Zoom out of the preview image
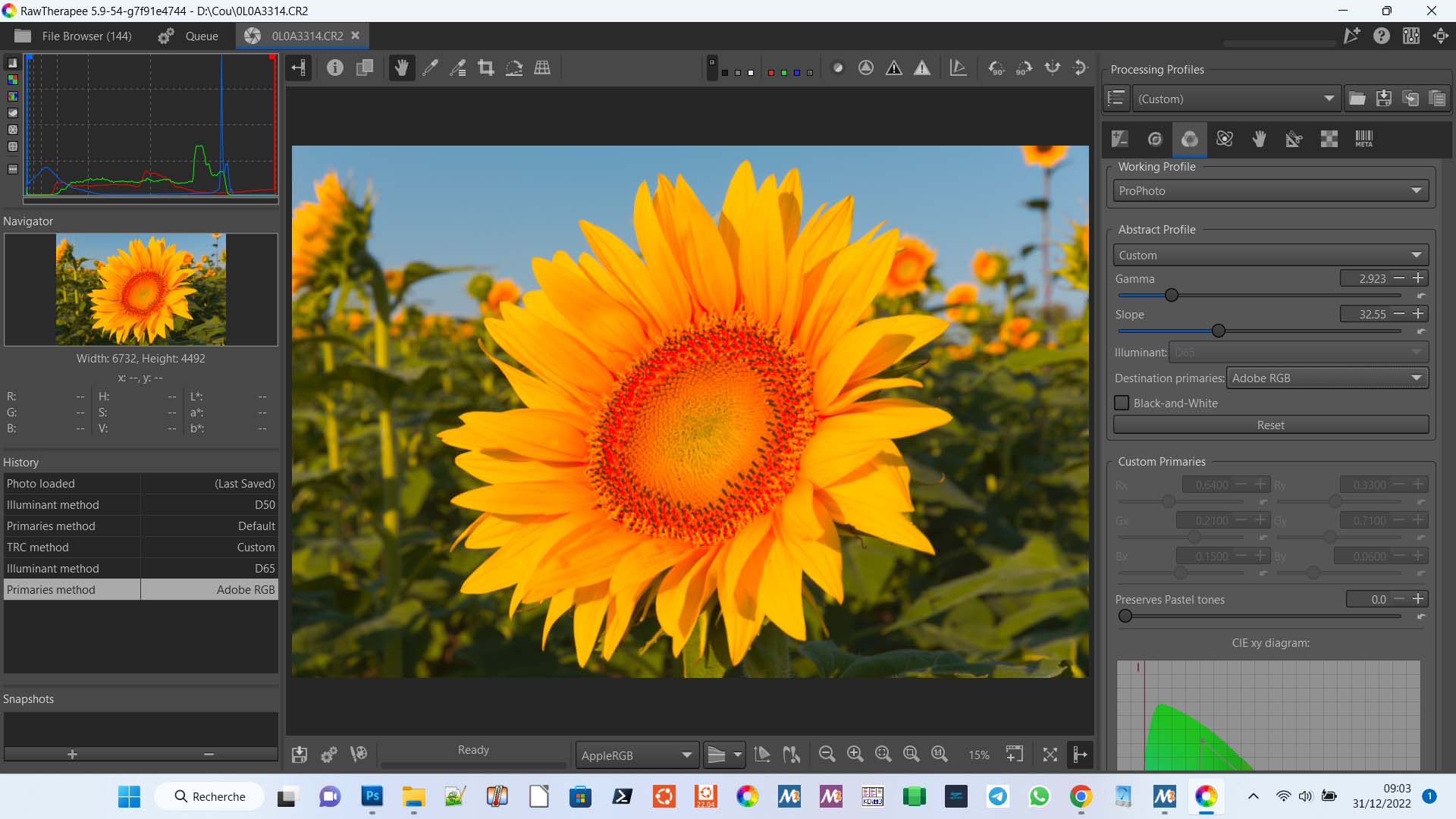 click(827, 754)
